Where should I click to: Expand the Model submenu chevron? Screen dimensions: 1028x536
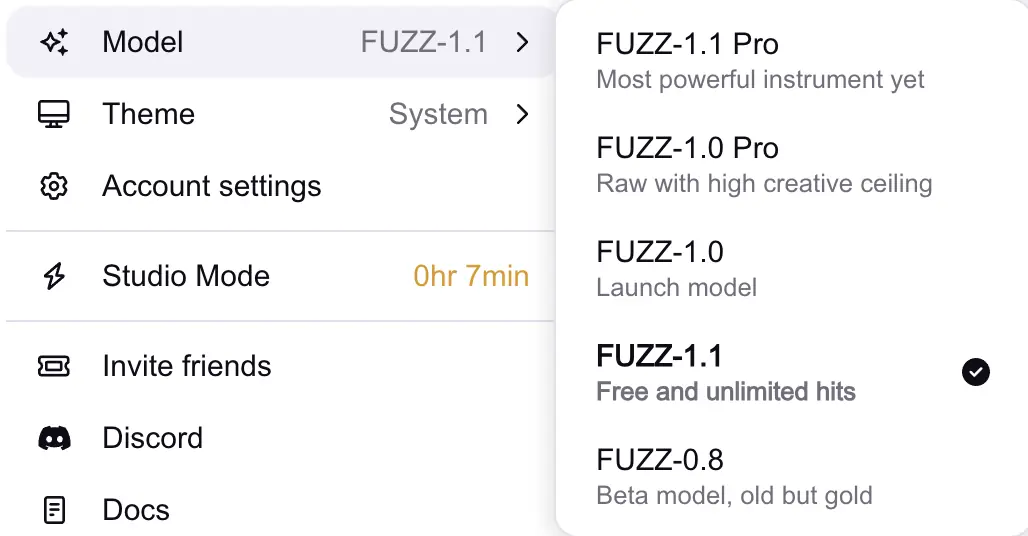coord(521,43)
